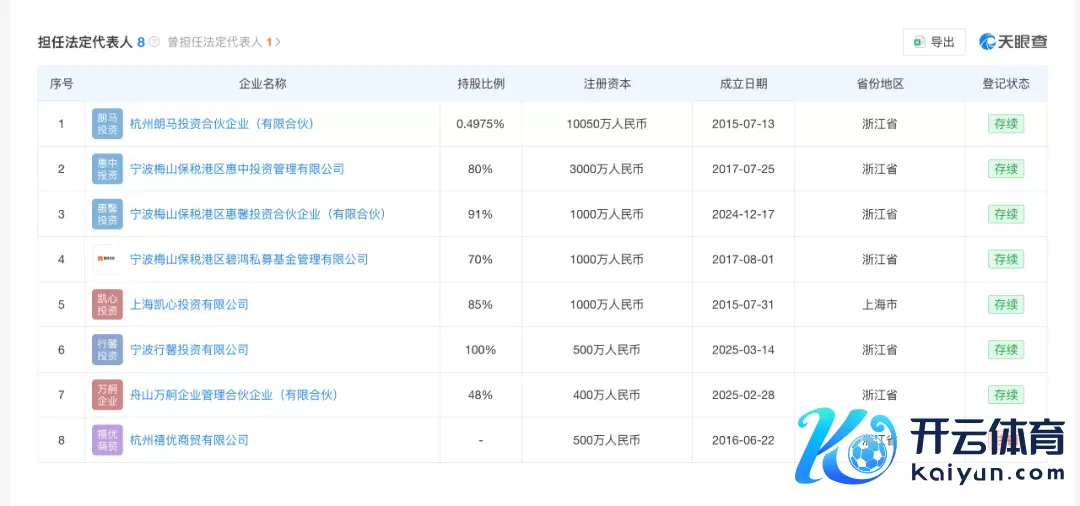
Task: Click the 存续 status tag in row 1
Action: click(1005, 124)
